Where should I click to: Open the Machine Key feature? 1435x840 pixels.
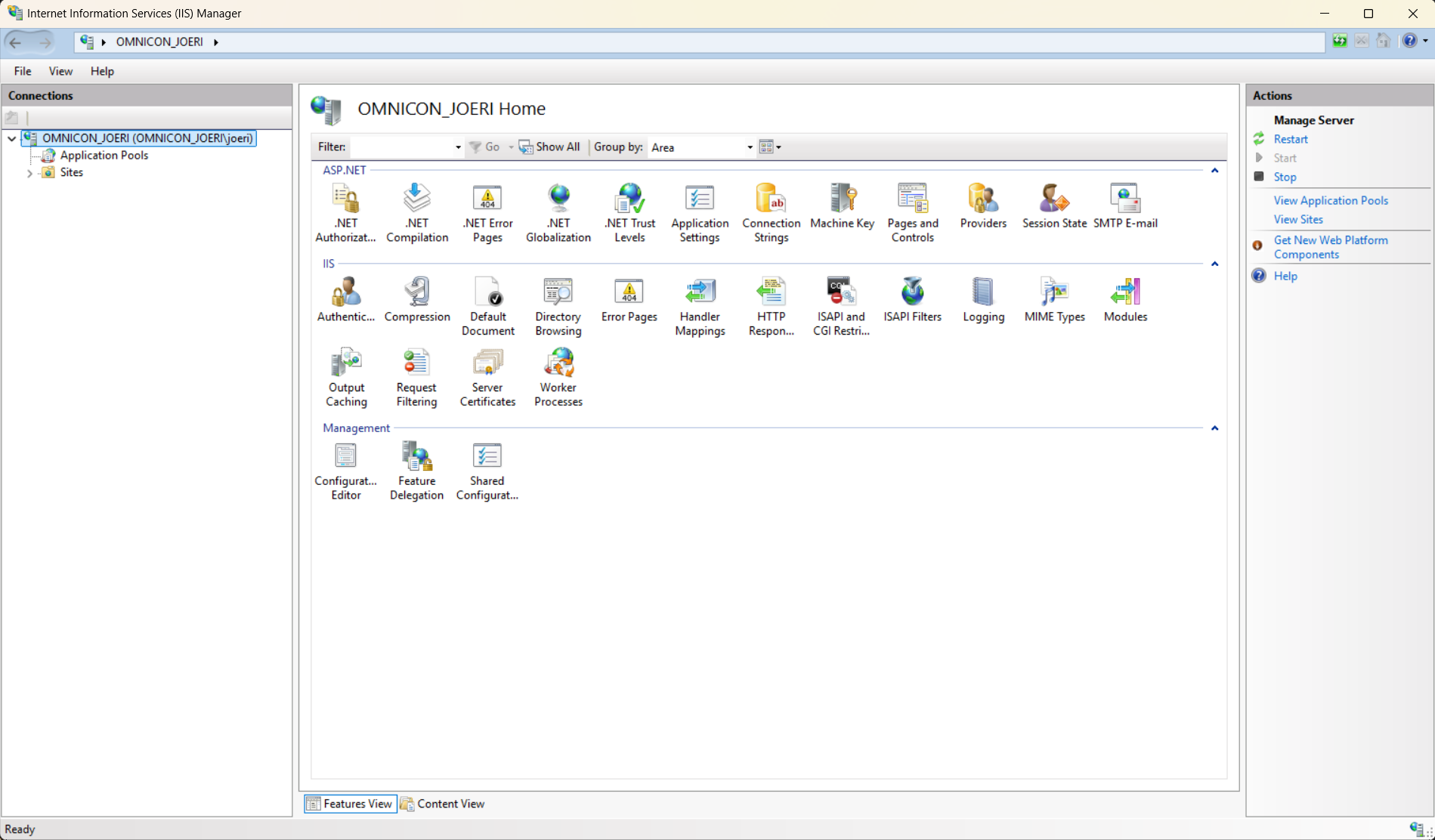click(x=842, y=206)
